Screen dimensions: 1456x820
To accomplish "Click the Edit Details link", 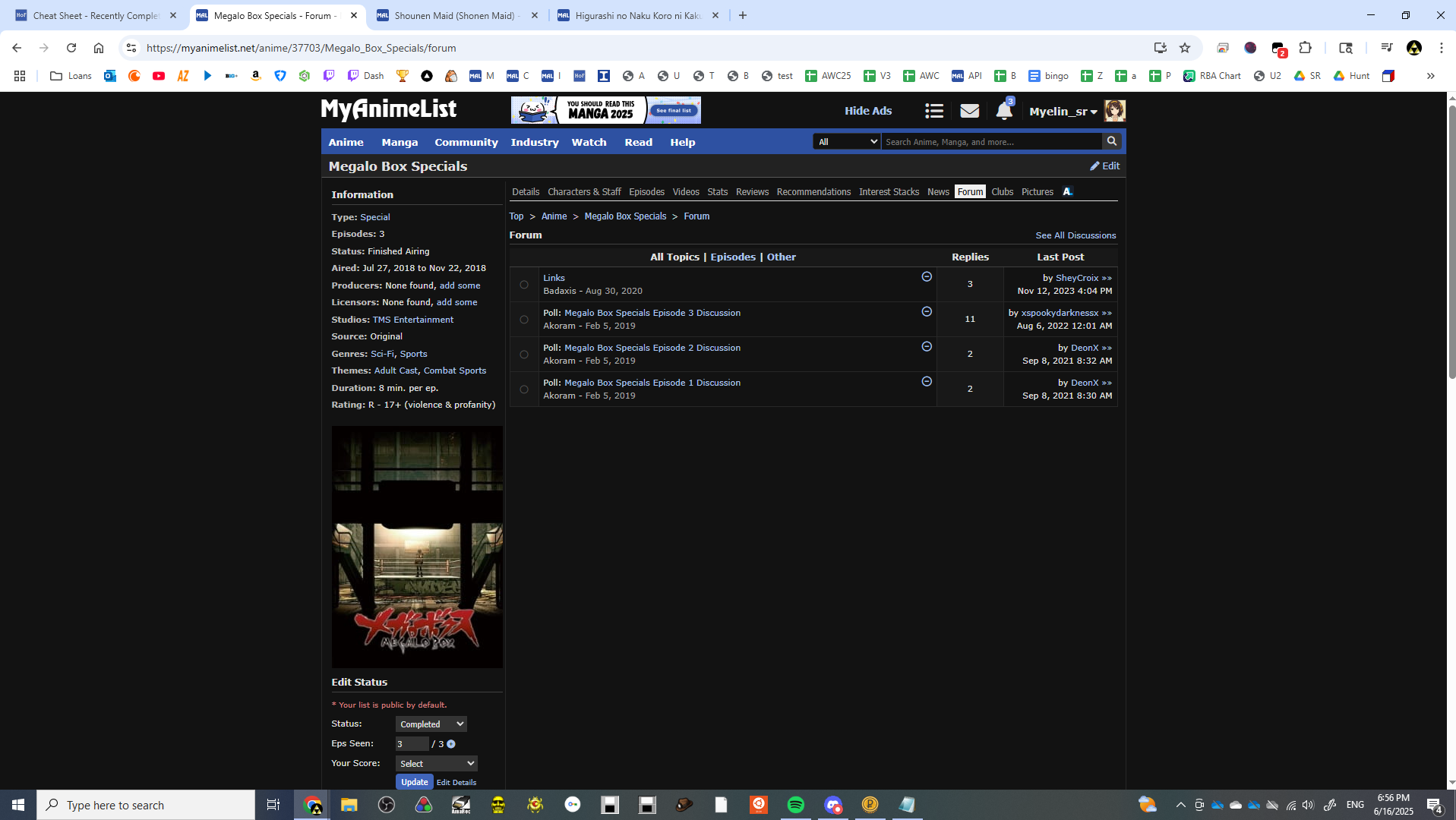I will 456,783.
